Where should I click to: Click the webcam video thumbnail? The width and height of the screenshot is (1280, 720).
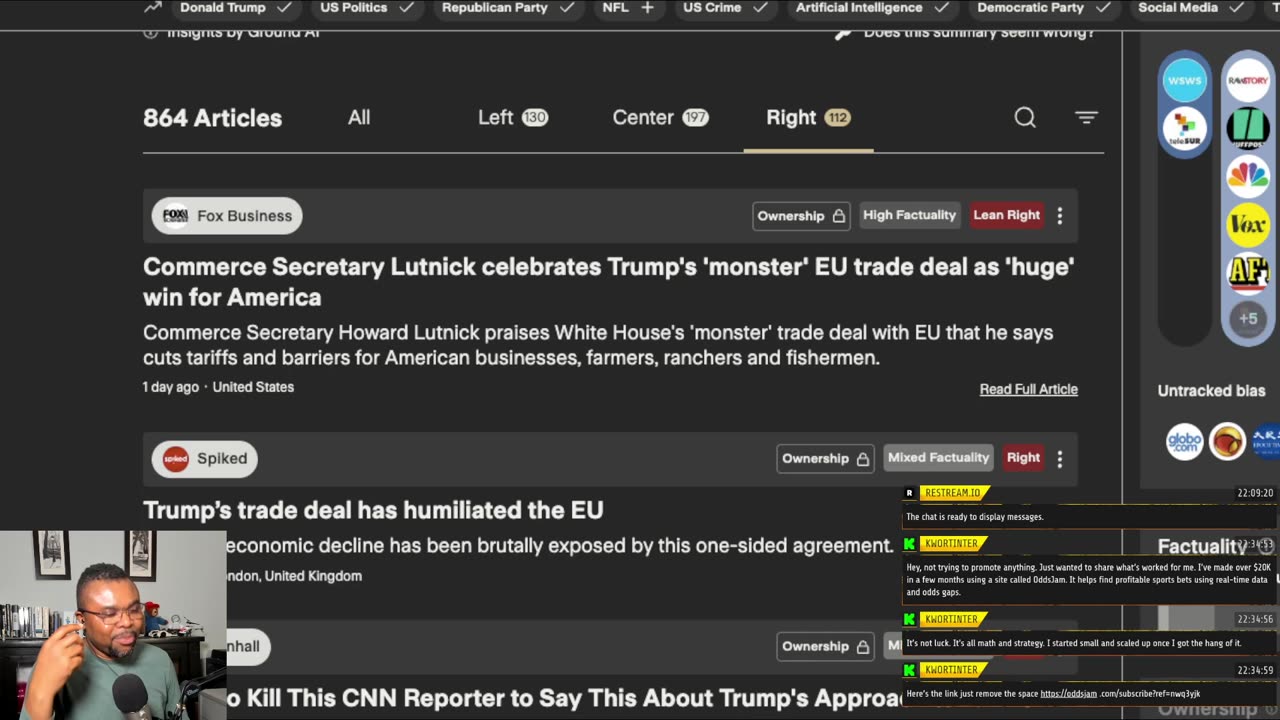[113, 625]
